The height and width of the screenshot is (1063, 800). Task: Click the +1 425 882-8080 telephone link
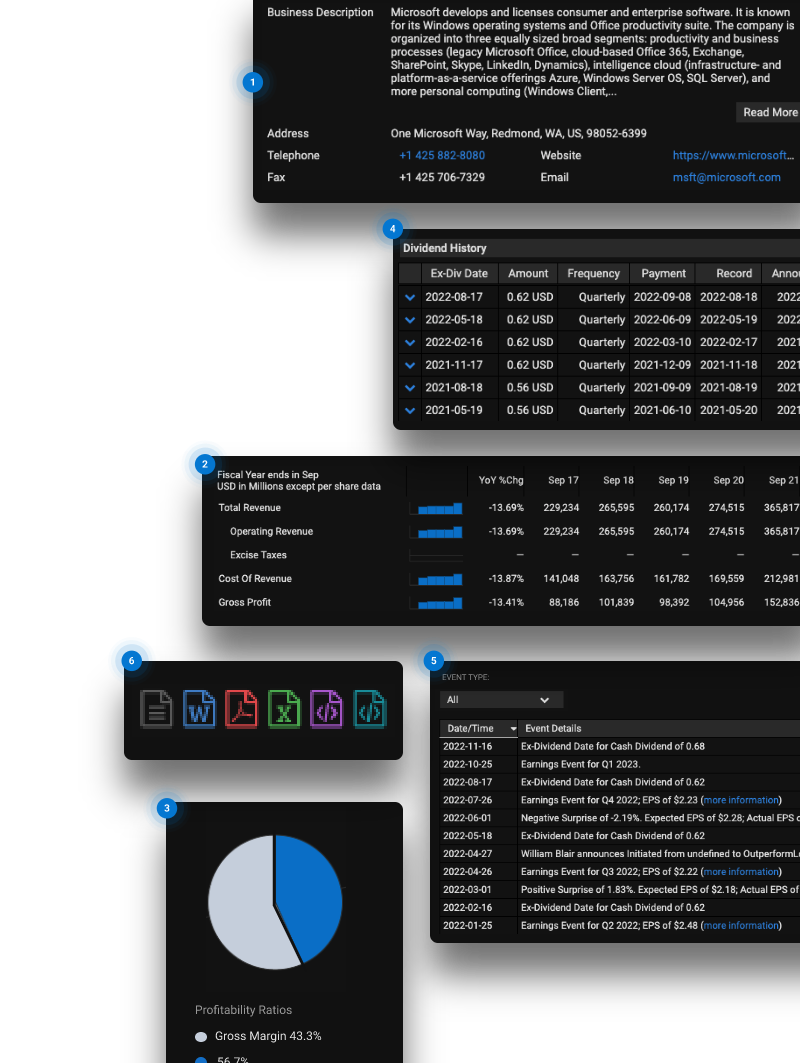pyautogui.click(x=442, y=155)
